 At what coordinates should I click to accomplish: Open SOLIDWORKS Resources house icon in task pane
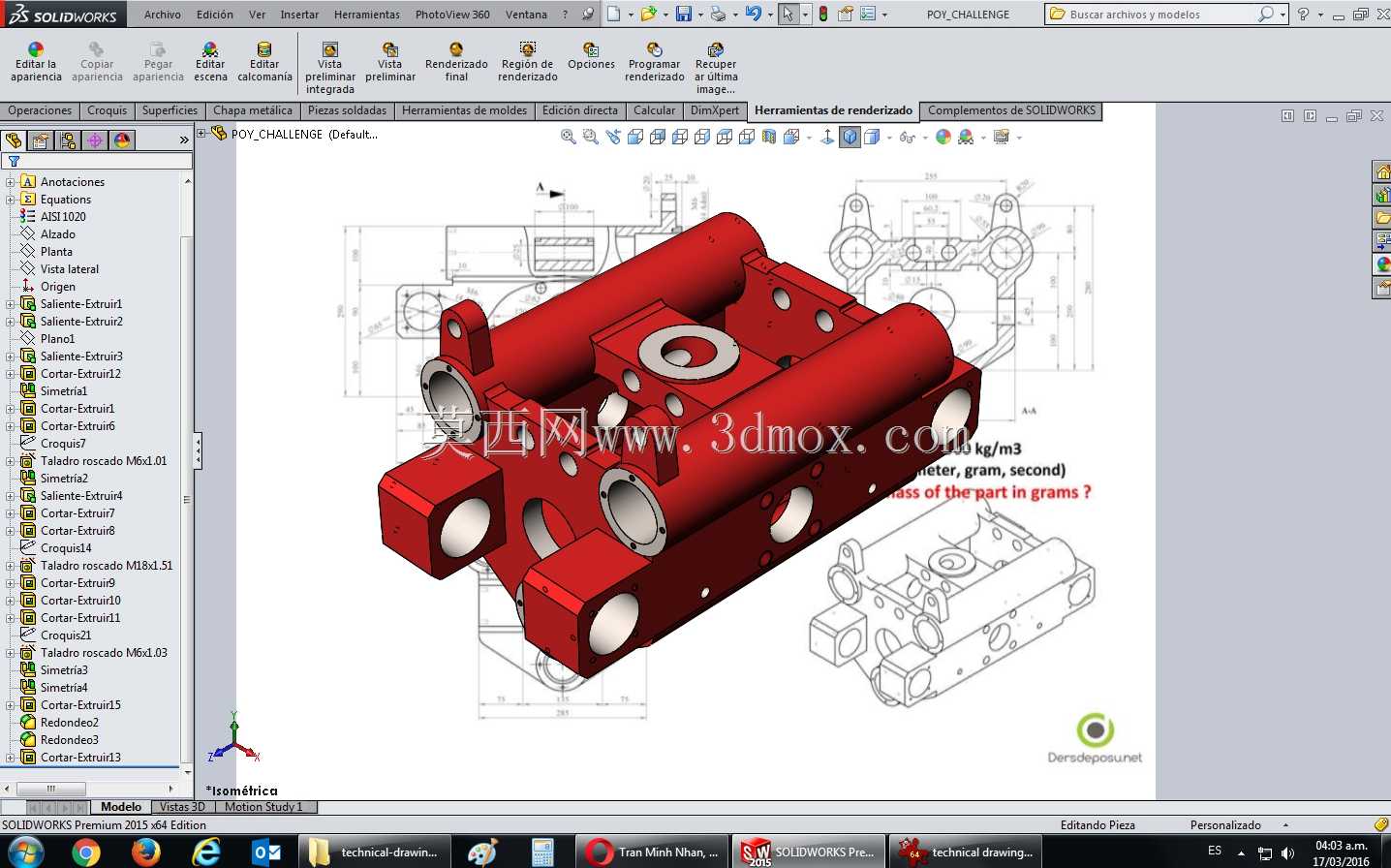(1382, 171)
